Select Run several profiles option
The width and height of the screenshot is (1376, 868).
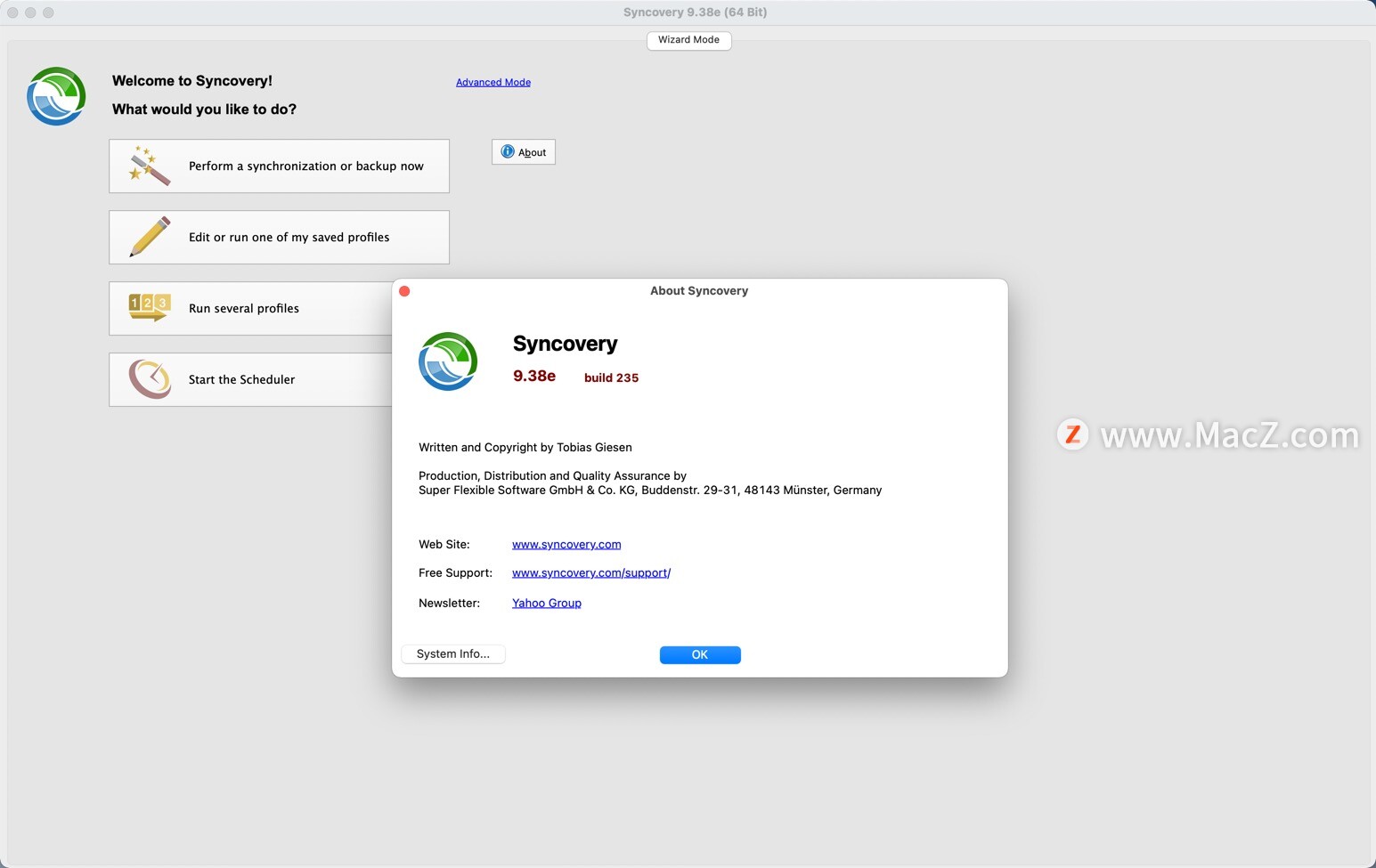tap(250, 308)
